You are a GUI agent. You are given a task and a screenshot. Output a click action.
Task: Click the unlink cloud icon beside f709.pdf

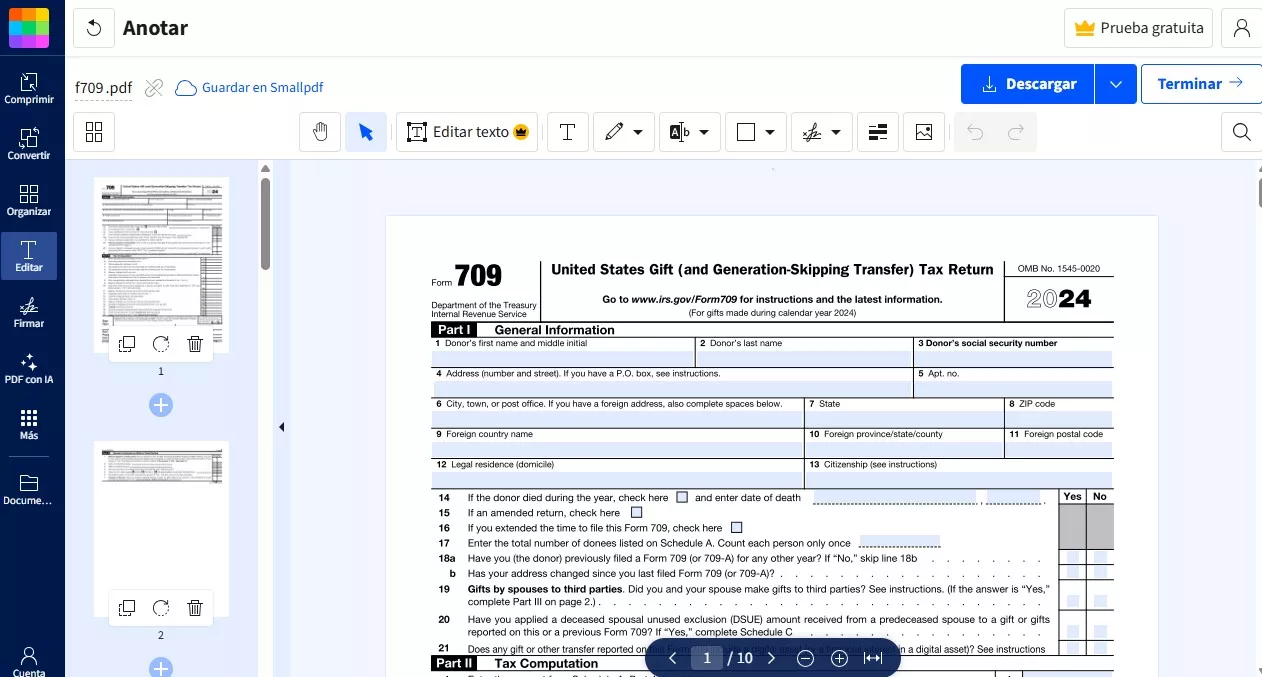pyautogui.click(x=153, y=88)
